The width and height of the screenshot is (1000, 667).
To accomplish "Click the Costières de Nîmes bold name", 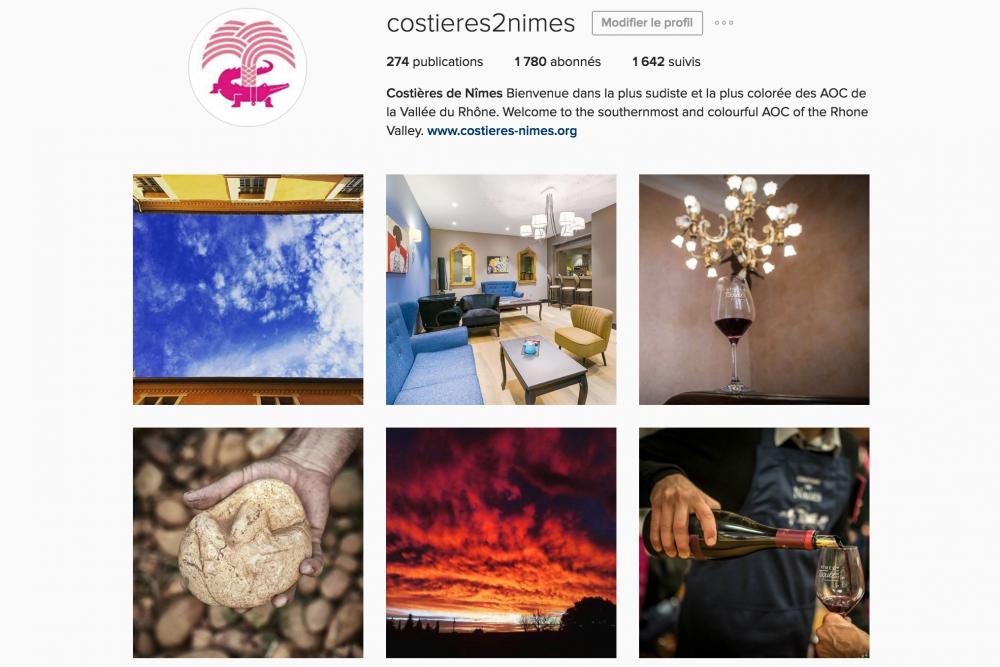I will [445, 93].
